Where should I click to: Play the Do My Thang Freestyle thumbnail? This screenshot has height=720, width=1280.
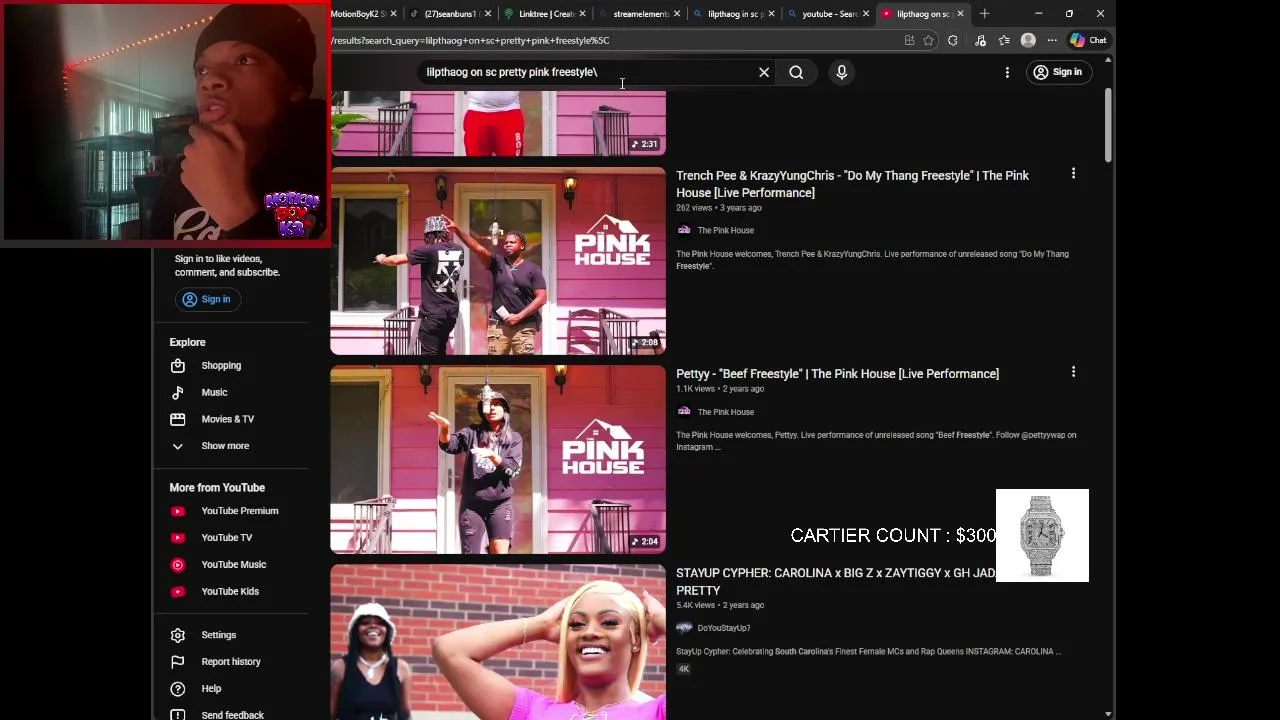498,261
